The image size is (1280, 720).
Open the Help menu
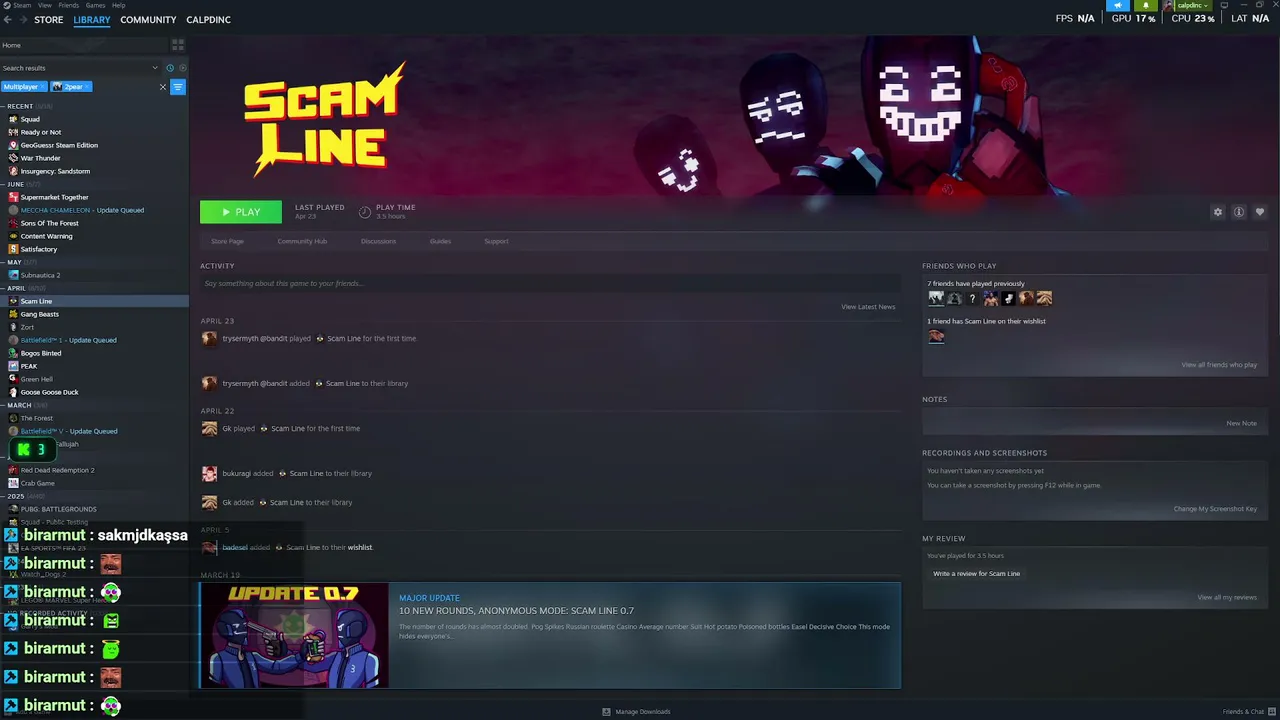(118, 5)
